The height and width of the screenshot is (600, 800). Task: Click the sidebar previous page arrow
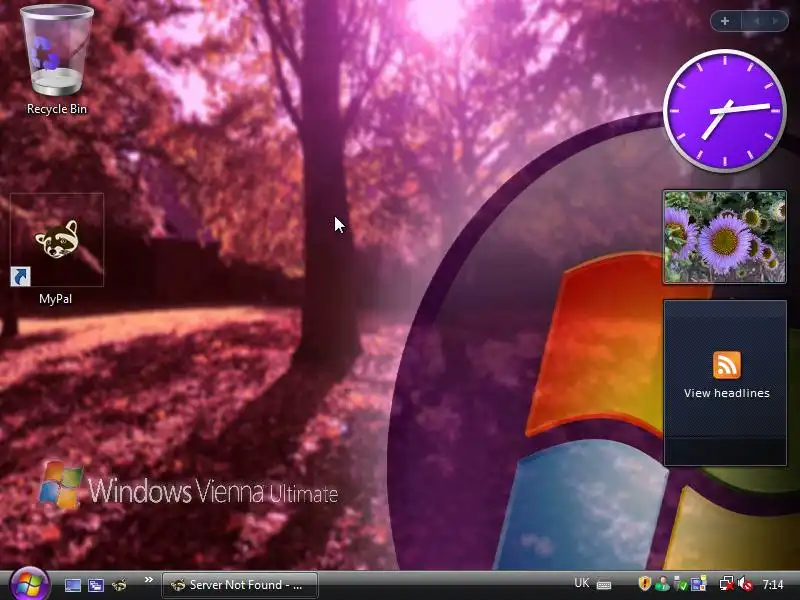click(757, 21)
